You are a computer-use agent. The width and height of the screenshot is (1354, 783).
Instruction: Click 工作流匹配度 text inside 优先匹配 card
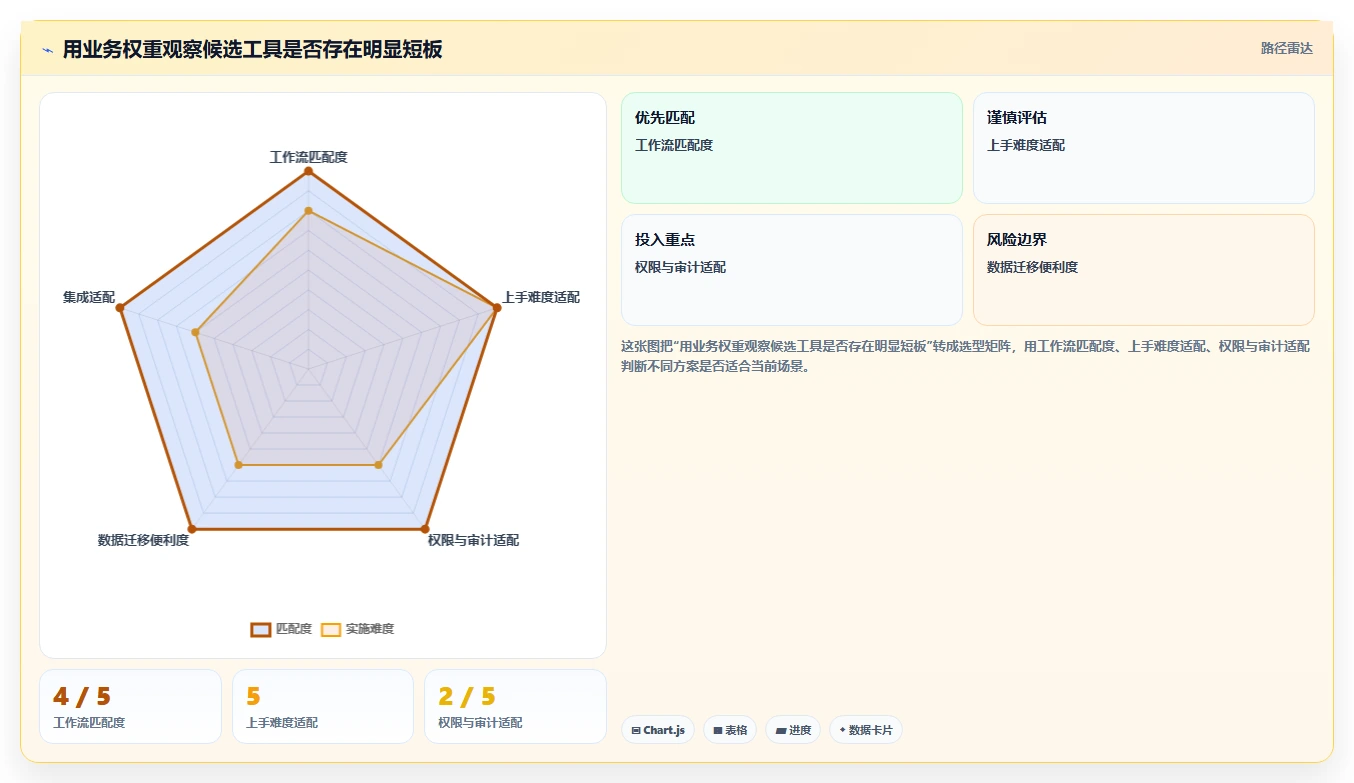coord(674,145)
